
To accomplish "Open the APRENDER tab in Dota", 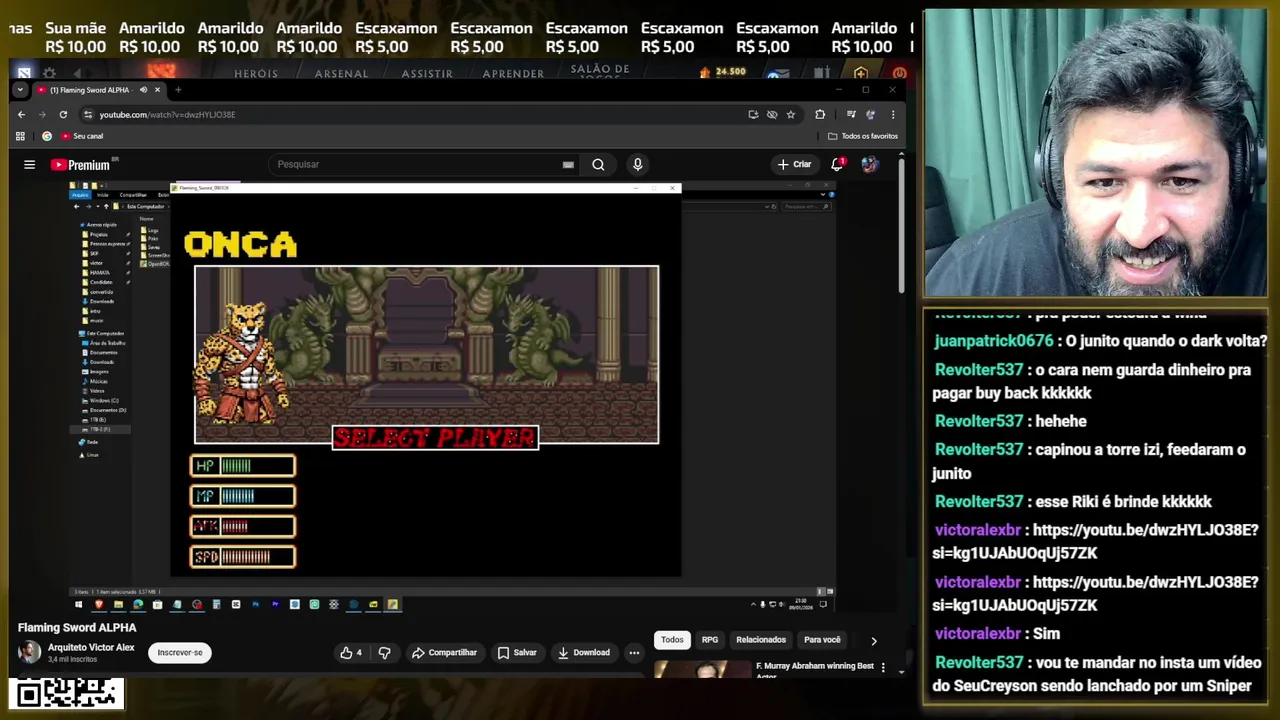I will pyautogui.click(x=513, y=74).
